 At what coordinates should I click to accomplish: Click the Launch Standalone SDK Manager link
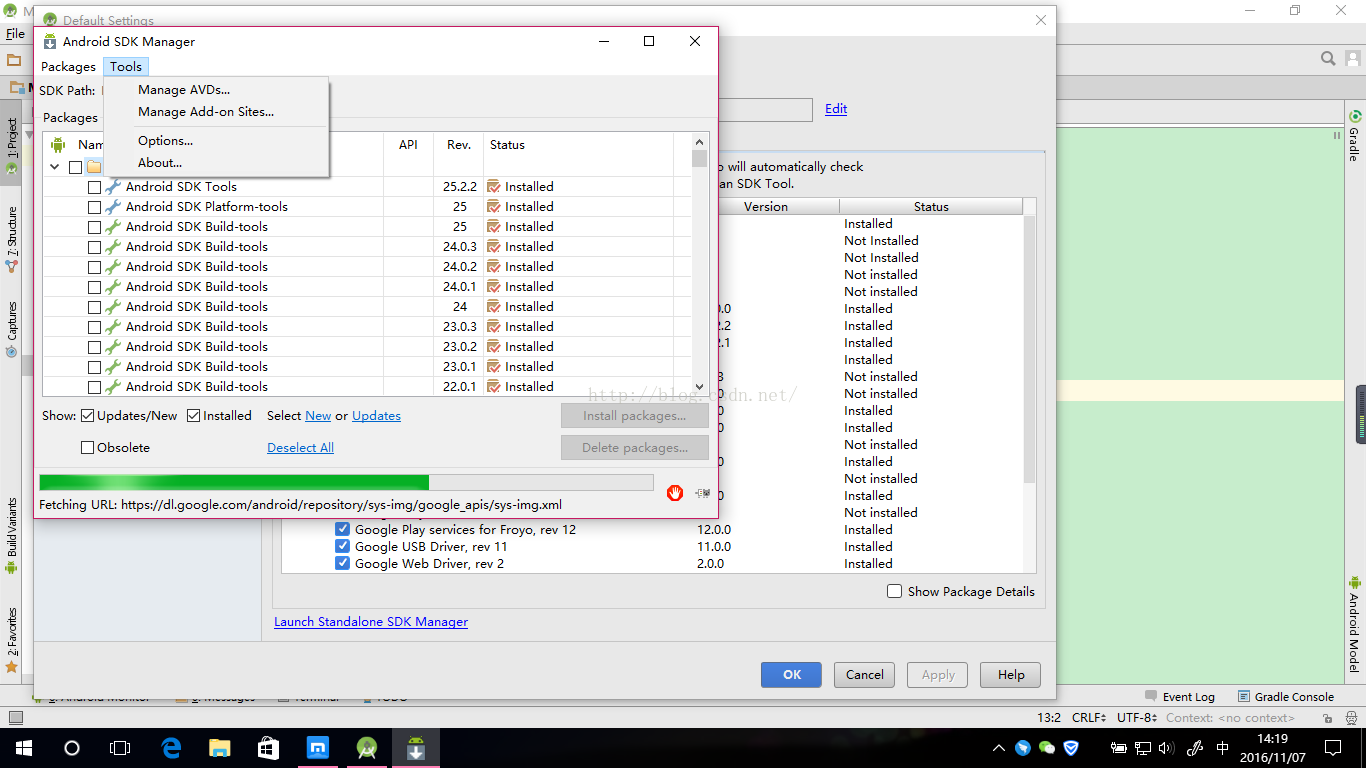click(x=371, y=622)
